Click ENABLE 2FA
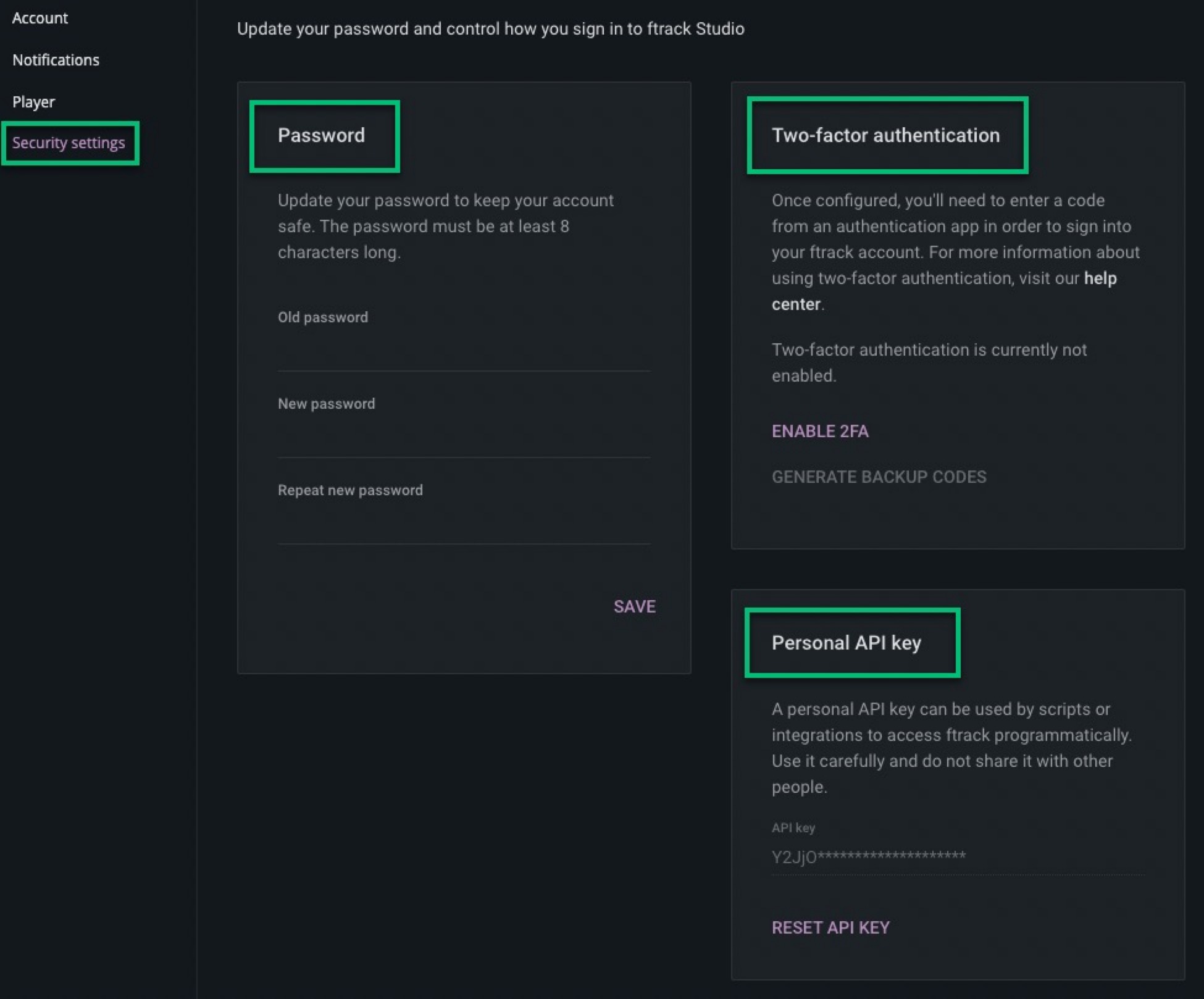 820,431
